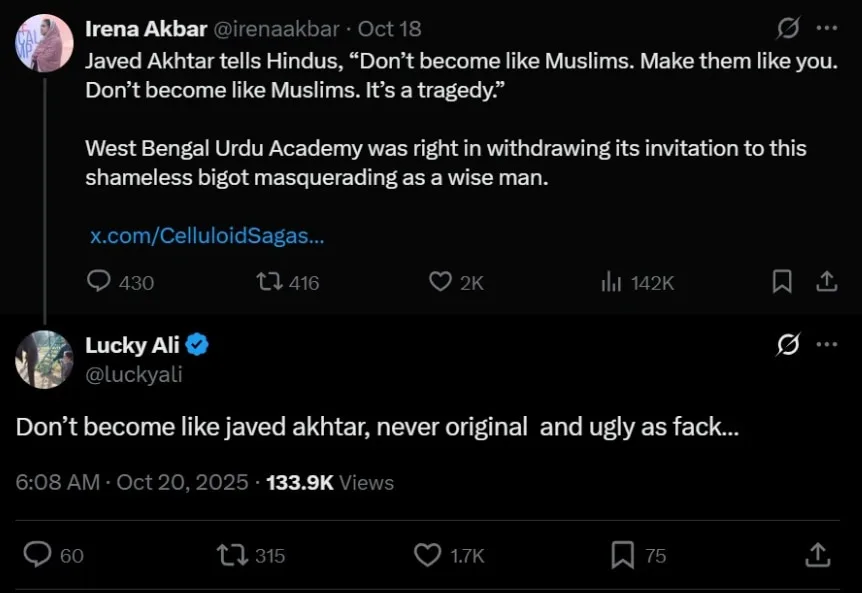Reply to Irena Akbar's tweet

click(x=99, y=282)
